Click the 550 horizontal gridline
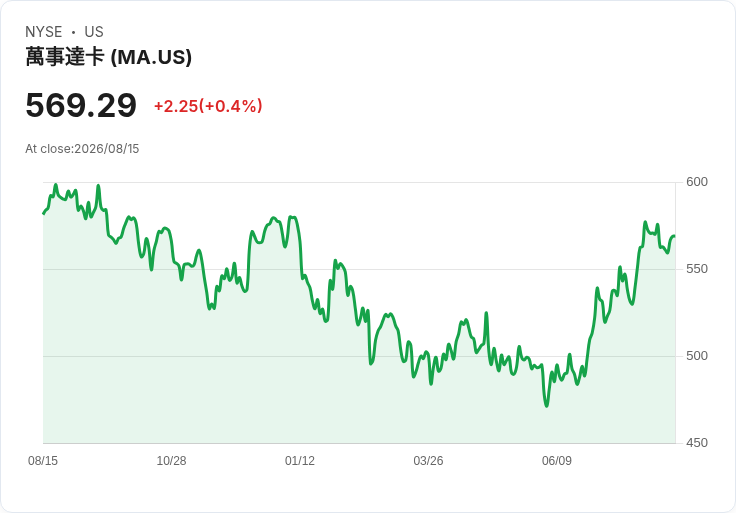The width and height of the screenshot is (736, 513). point(359,269)
